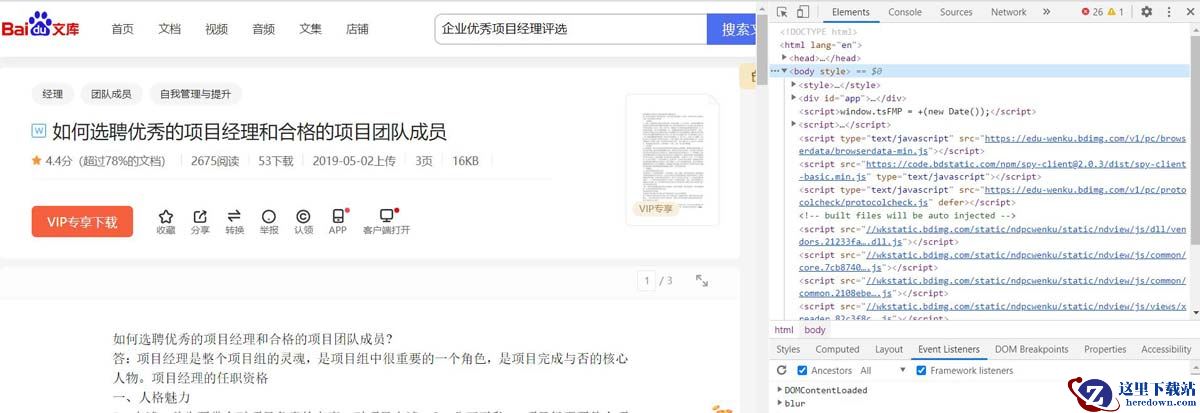Click the 转换 convert icon
This screenshot has width=1200, height=413.
234,216
